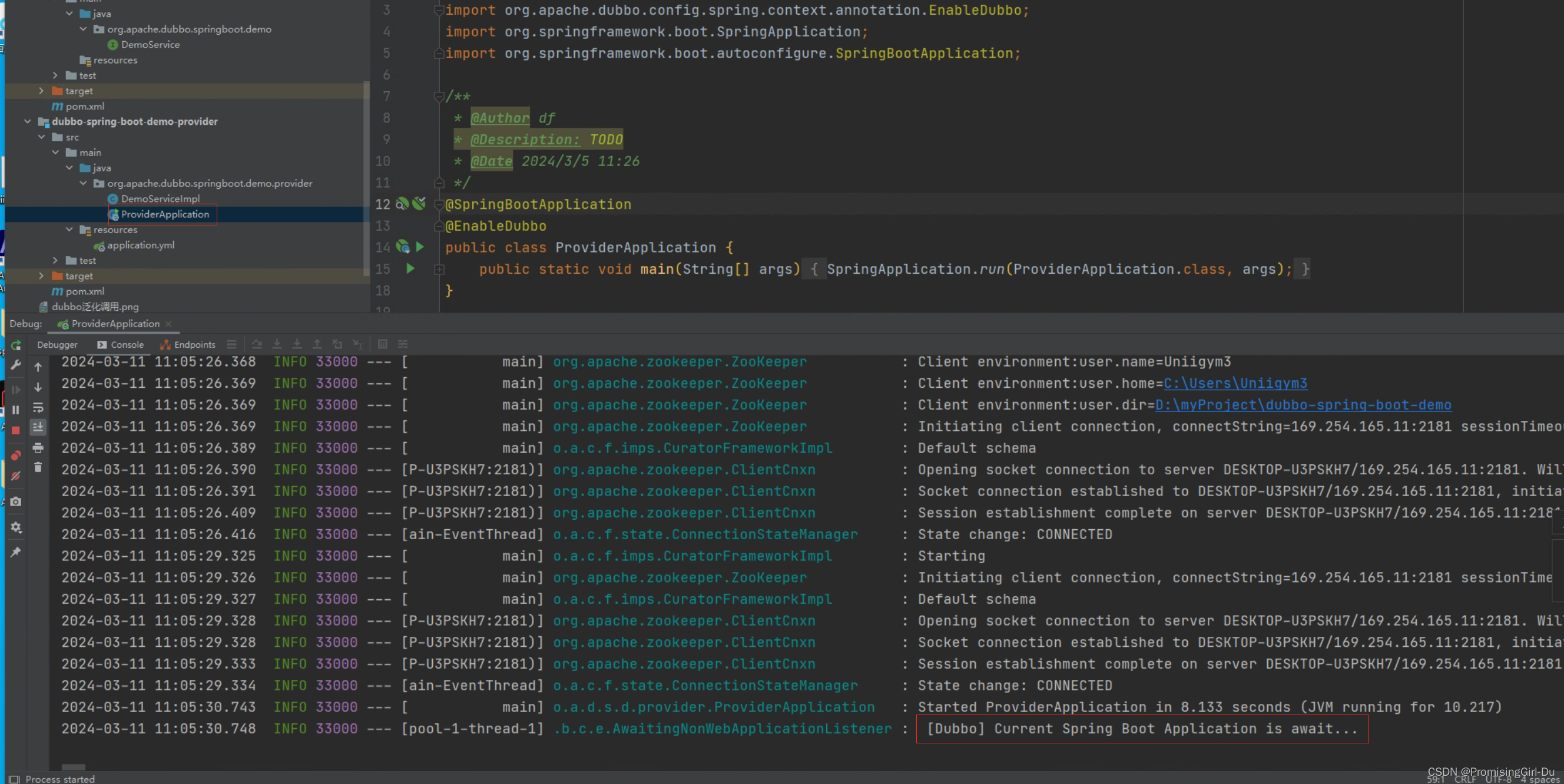This screenshot has width=1564, height=784.
Task: Click the Clear All trash icon in console
Action: point(38,467)
